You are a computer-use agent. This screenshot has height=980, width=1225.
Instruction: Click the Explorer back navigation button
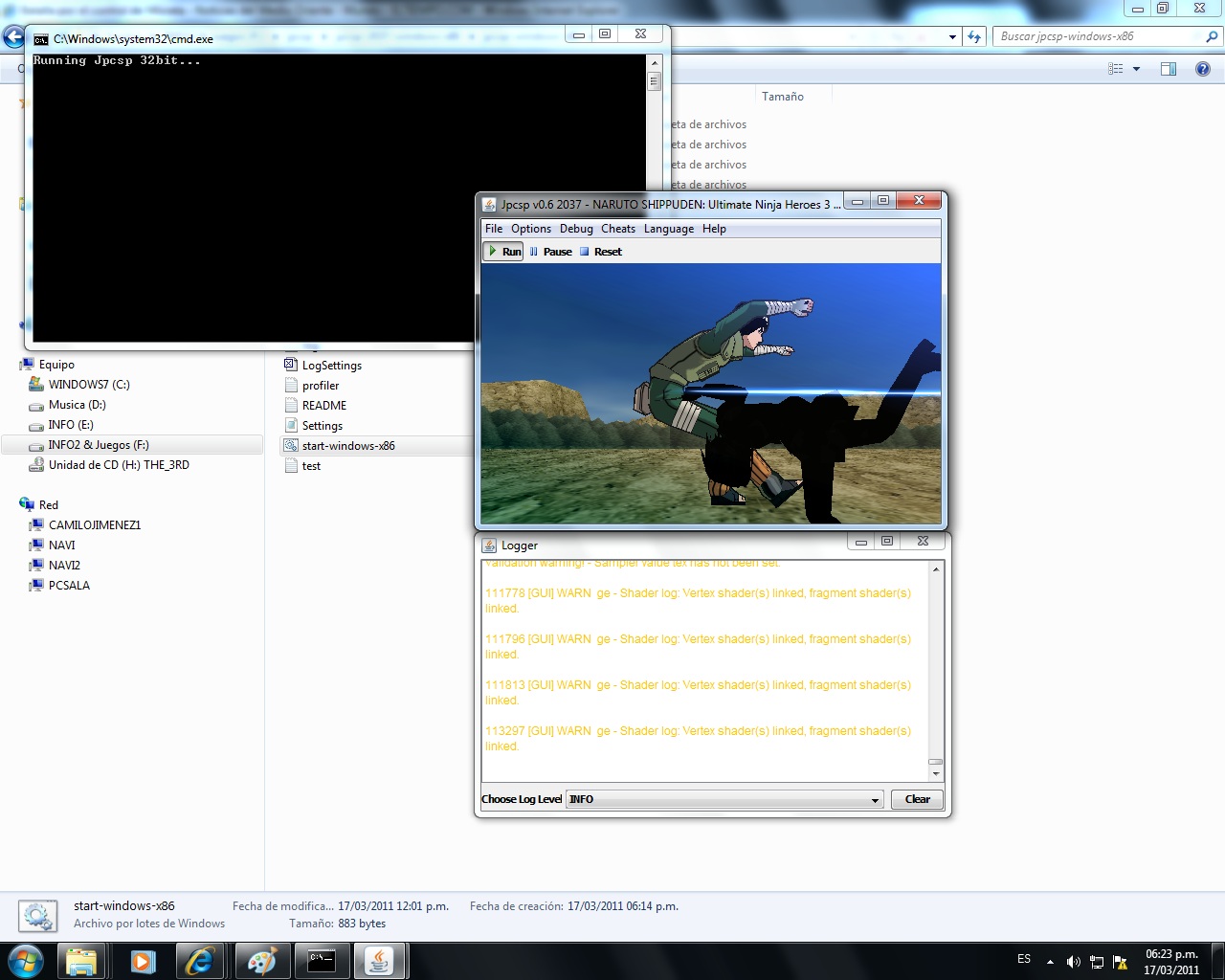(13, 36)
